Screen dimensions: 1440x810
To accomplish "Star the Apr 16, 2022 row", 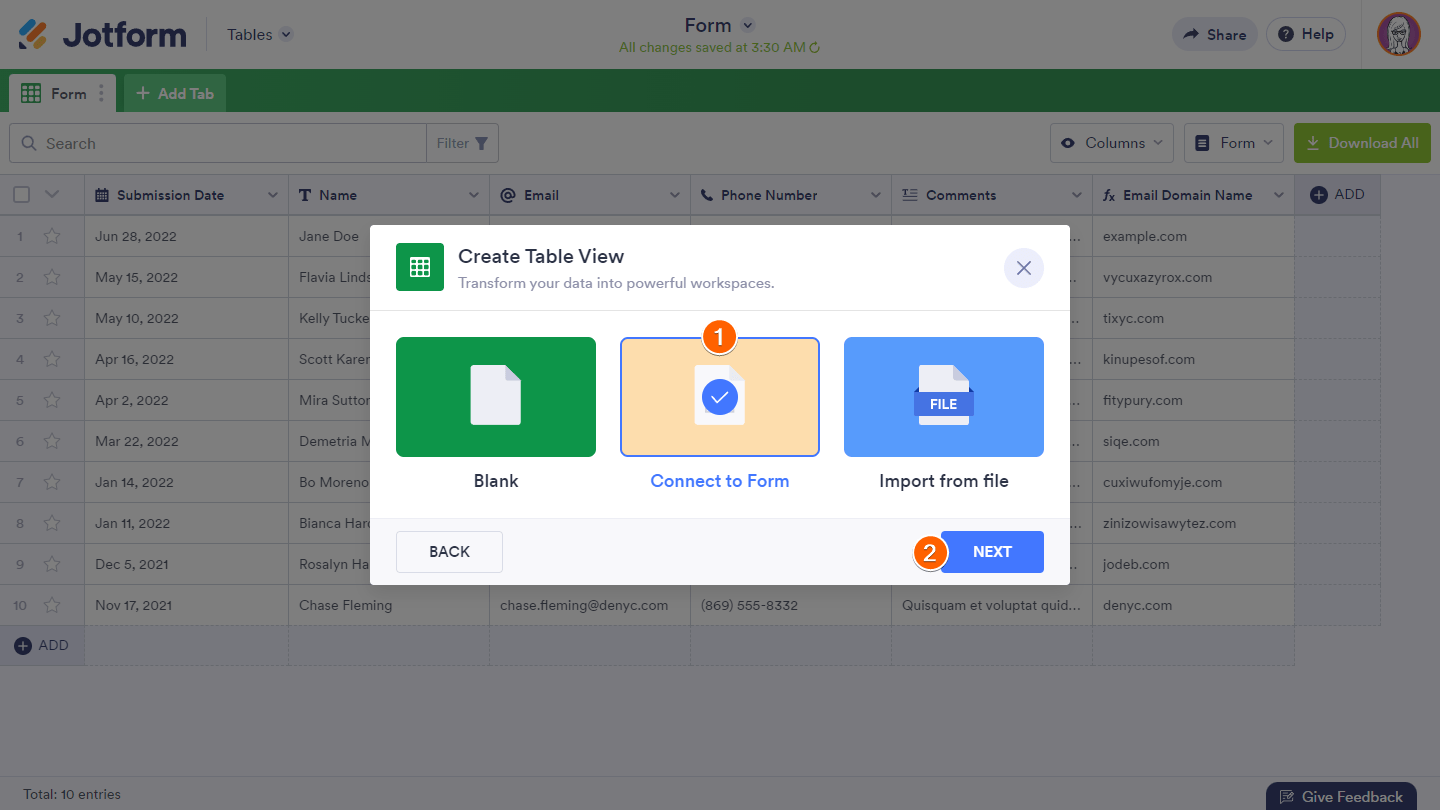I will tap(52, 360).
